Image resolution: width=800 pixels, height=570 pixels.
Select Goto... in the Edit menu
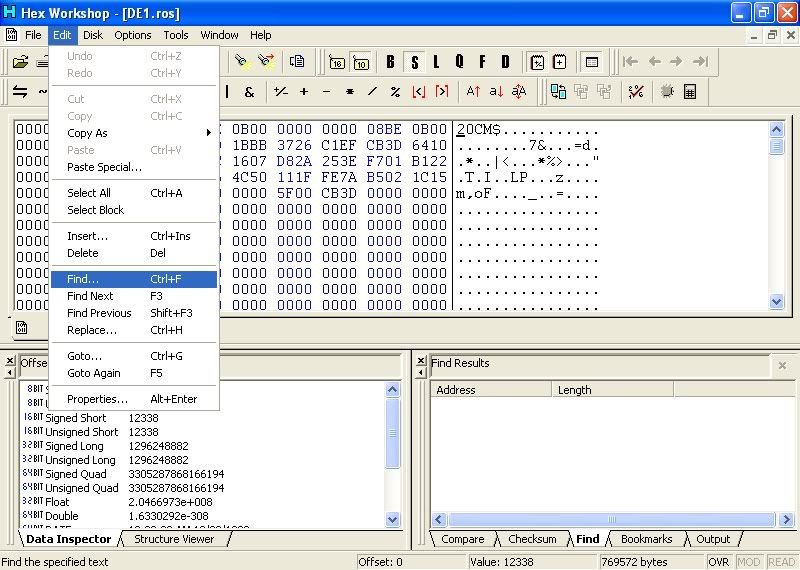coord(134,356)
